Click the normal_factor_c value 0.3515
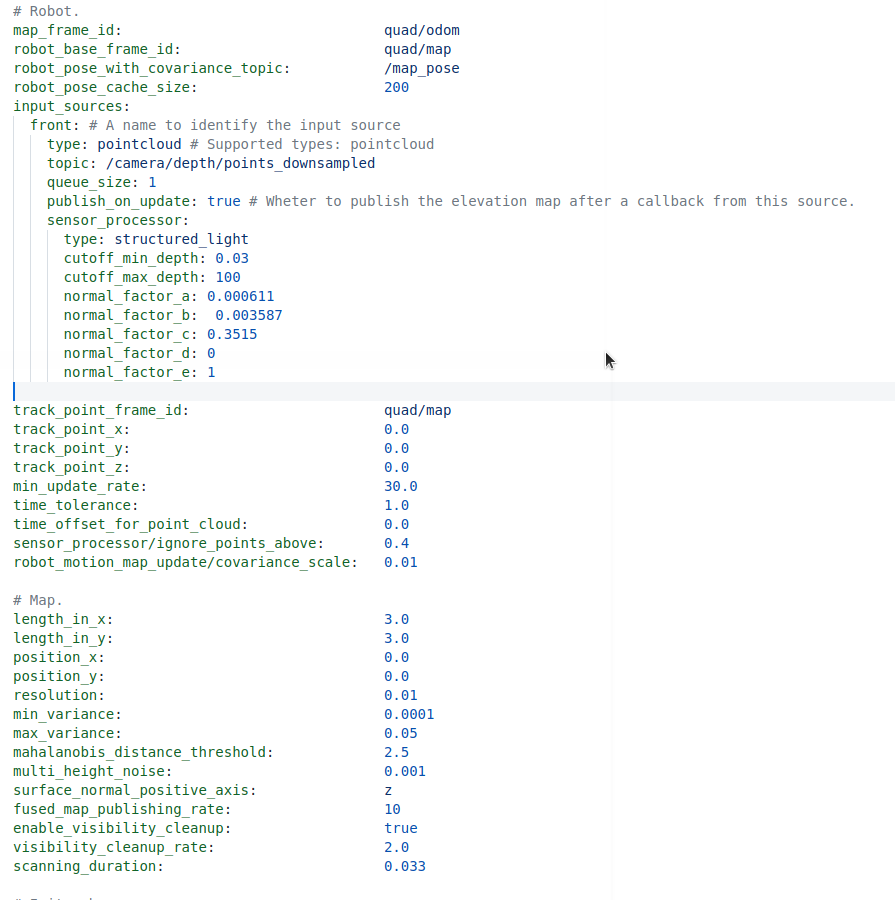The image size is (895, 900). coord(231,334)
